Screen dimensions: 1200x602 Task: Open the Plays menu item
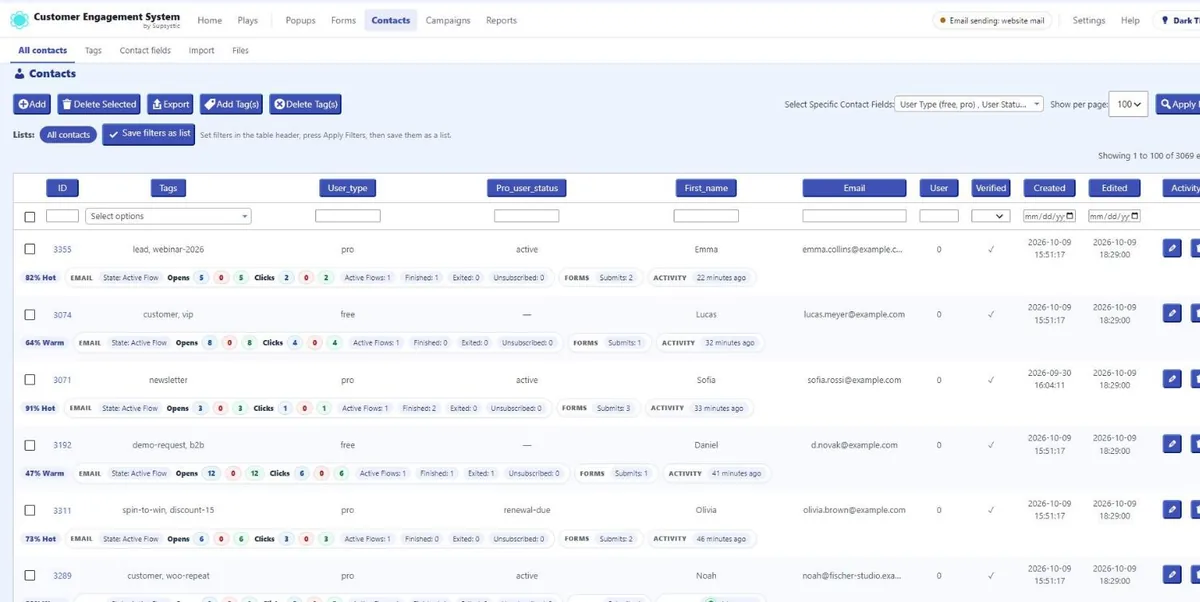pos(247,20)
